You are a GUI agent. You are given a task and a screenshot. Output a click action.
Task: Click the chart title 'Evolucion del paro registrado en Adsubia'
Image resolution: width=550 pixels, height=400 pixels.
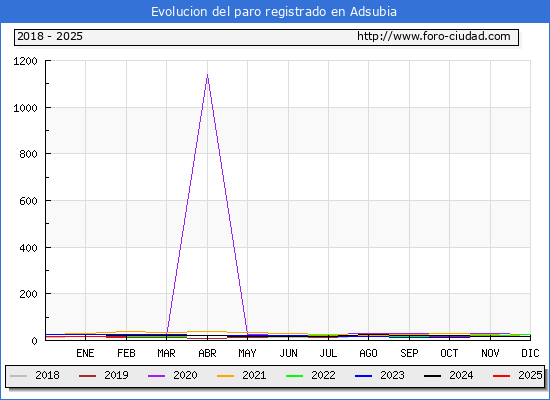click(274, 12)
